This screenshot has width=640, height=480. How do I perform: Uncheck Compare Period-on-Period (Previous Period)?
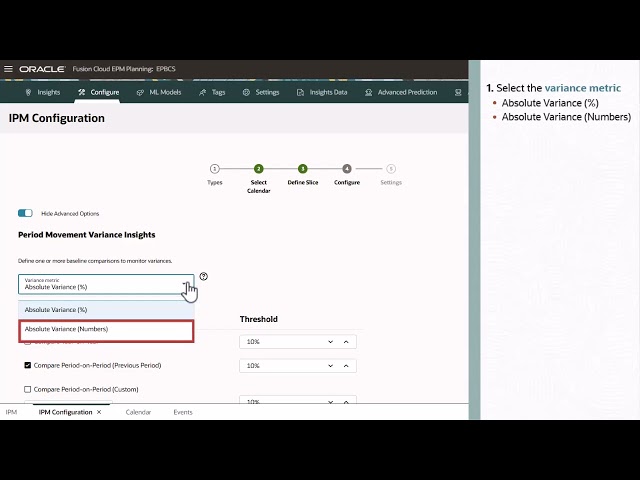pyautogui.click(x=28, y=365)
